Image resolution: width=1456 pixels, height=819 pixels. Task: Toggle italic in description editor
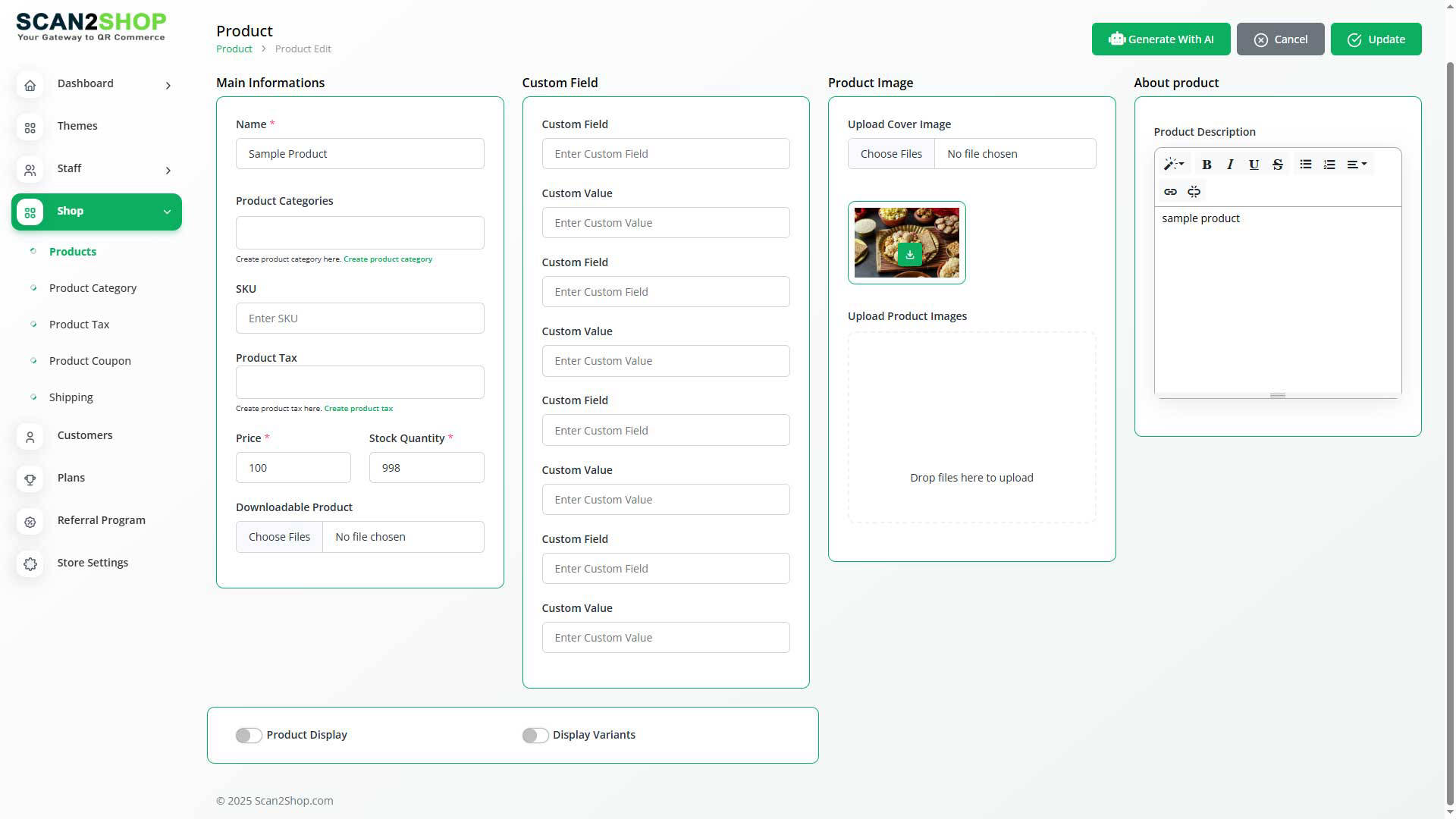[1230, 165]
